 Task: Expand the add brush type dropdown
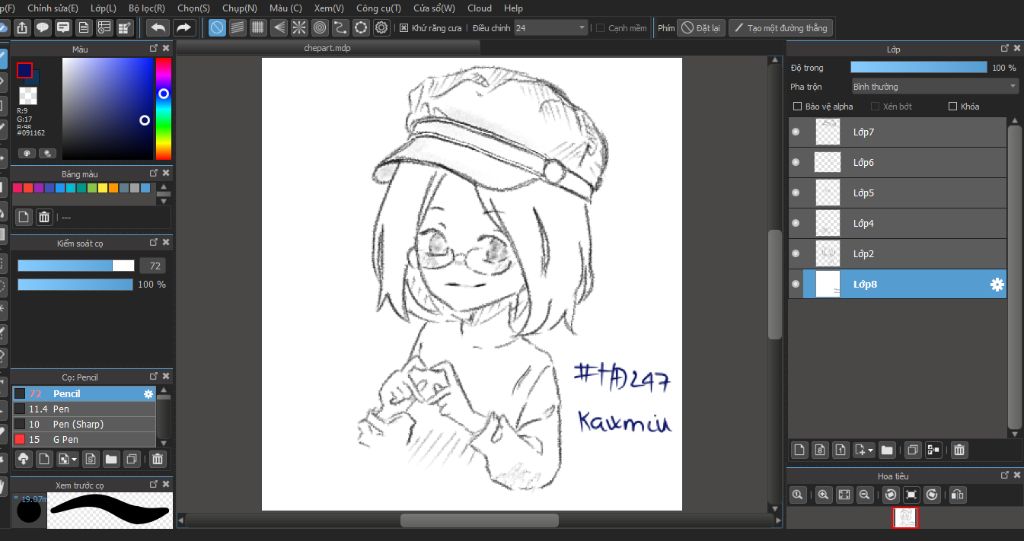[74, 459]
